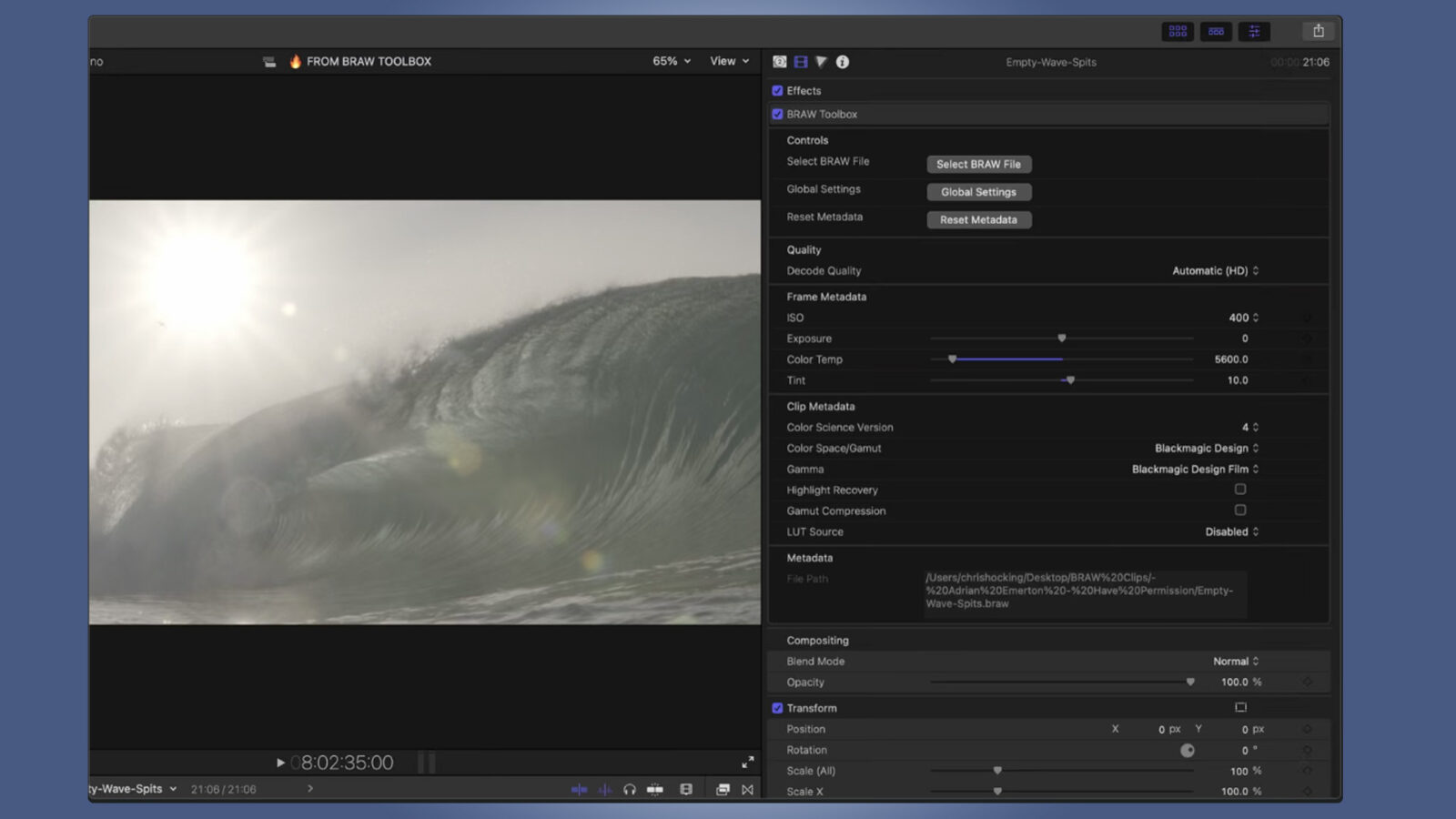Open the Transitions browser bowtie icon
Screen dimensions: 1456x819
click(748, 790)
